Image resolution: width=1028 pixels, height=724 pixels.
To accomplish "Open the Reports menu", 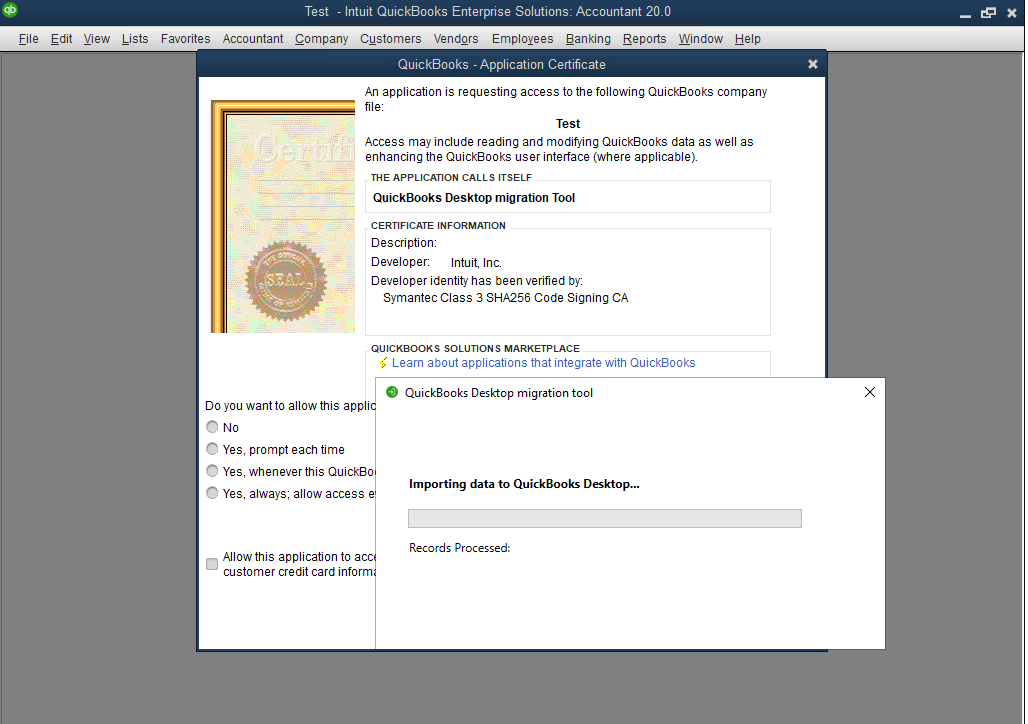I will point(644,39).
